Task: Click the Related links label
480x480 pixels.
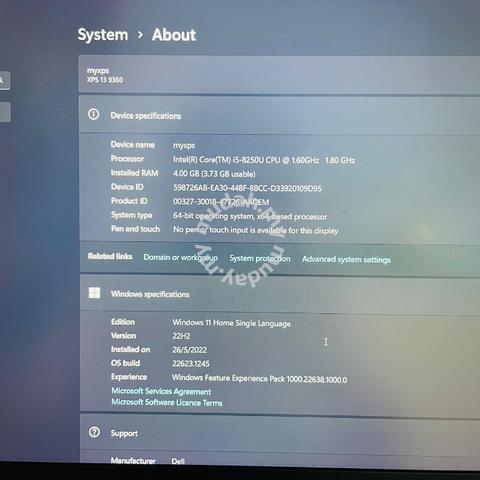Action: pos(110,256)
